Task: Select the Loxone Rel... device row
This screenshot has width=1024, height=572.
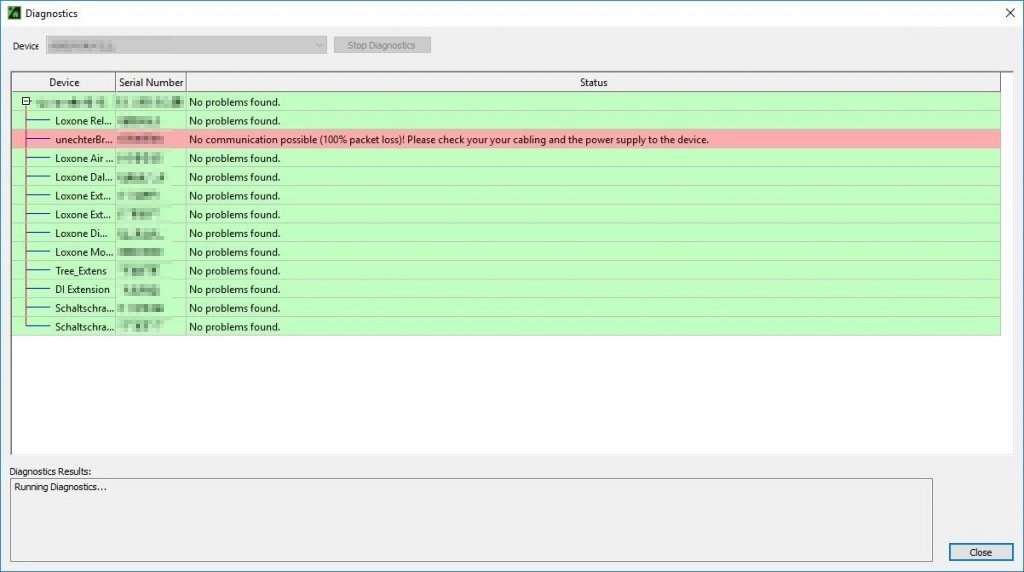Action: (x=83, y=121)
